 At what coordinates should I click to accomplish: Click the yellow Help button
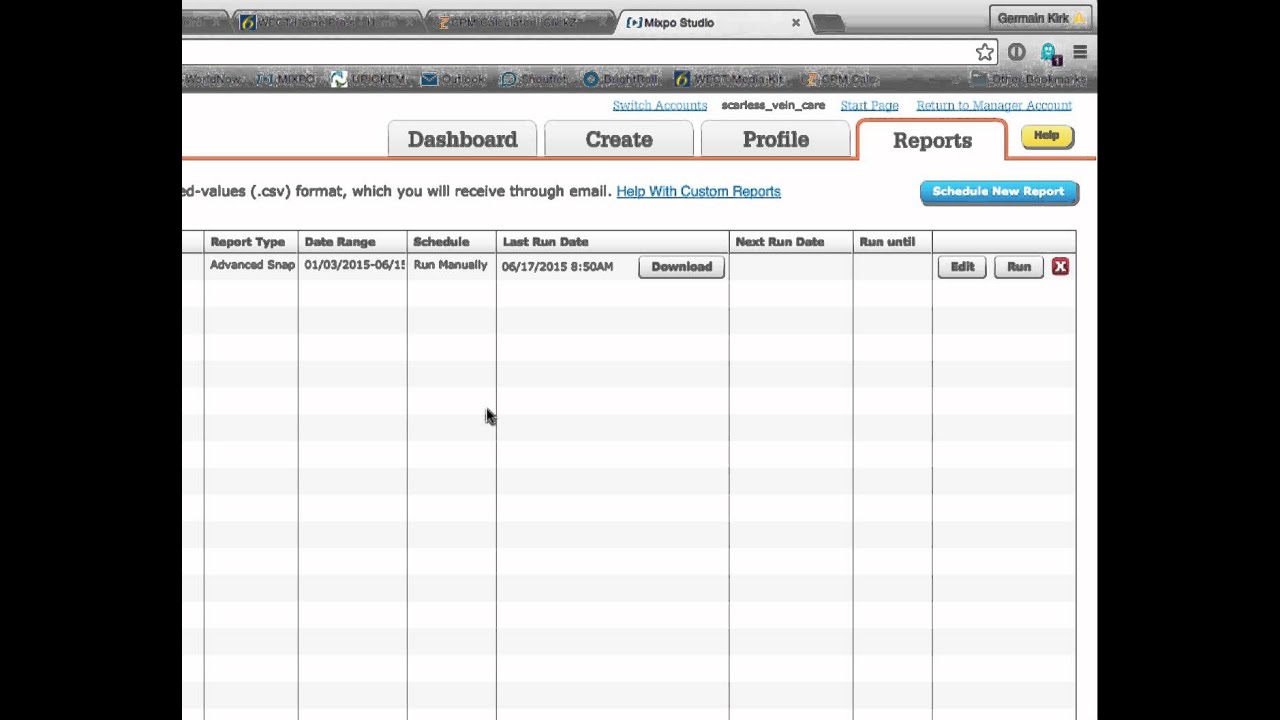click(x=1047, y=136)
